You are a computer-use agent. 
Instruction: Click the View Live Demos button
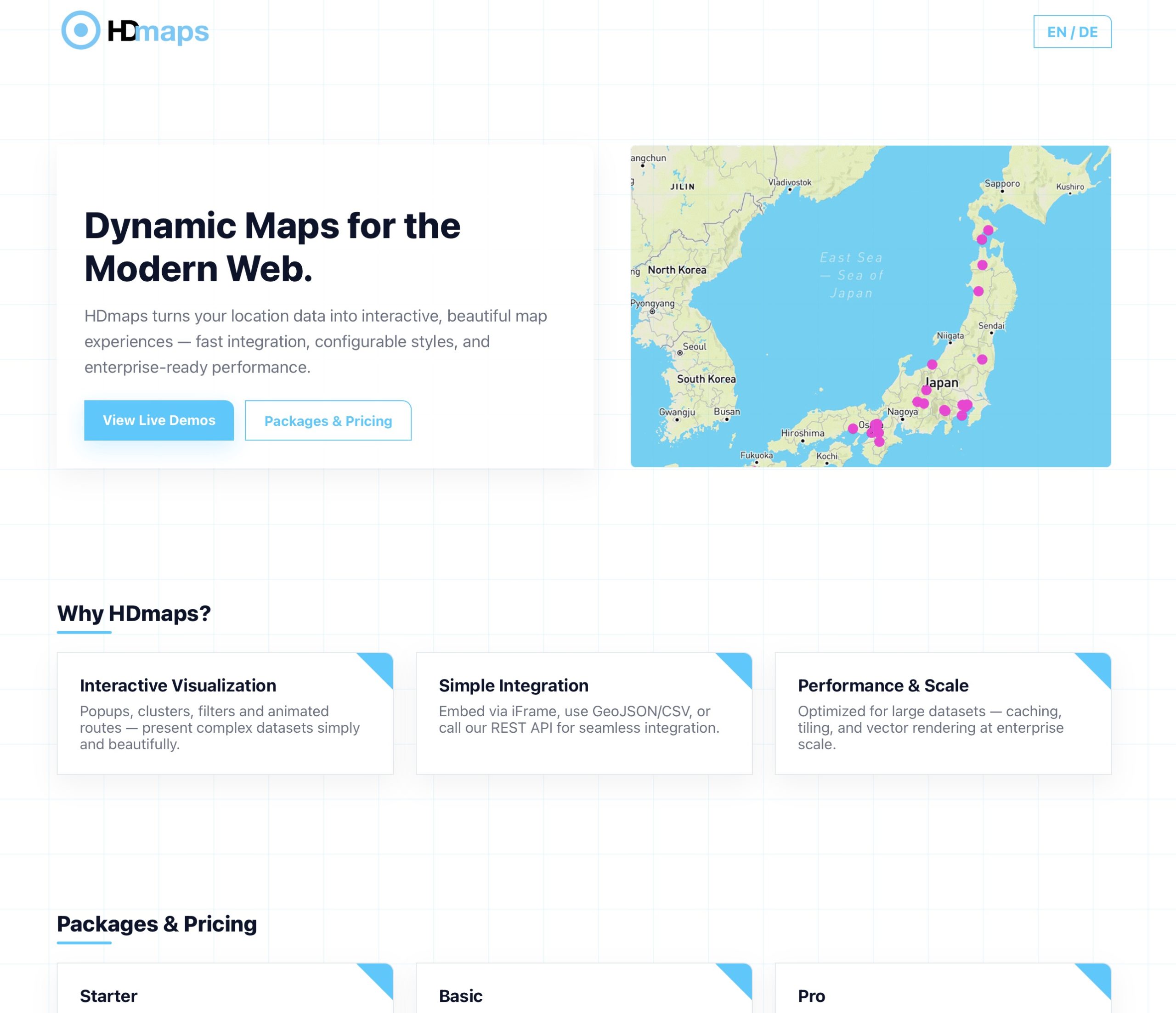coord(159,420)
